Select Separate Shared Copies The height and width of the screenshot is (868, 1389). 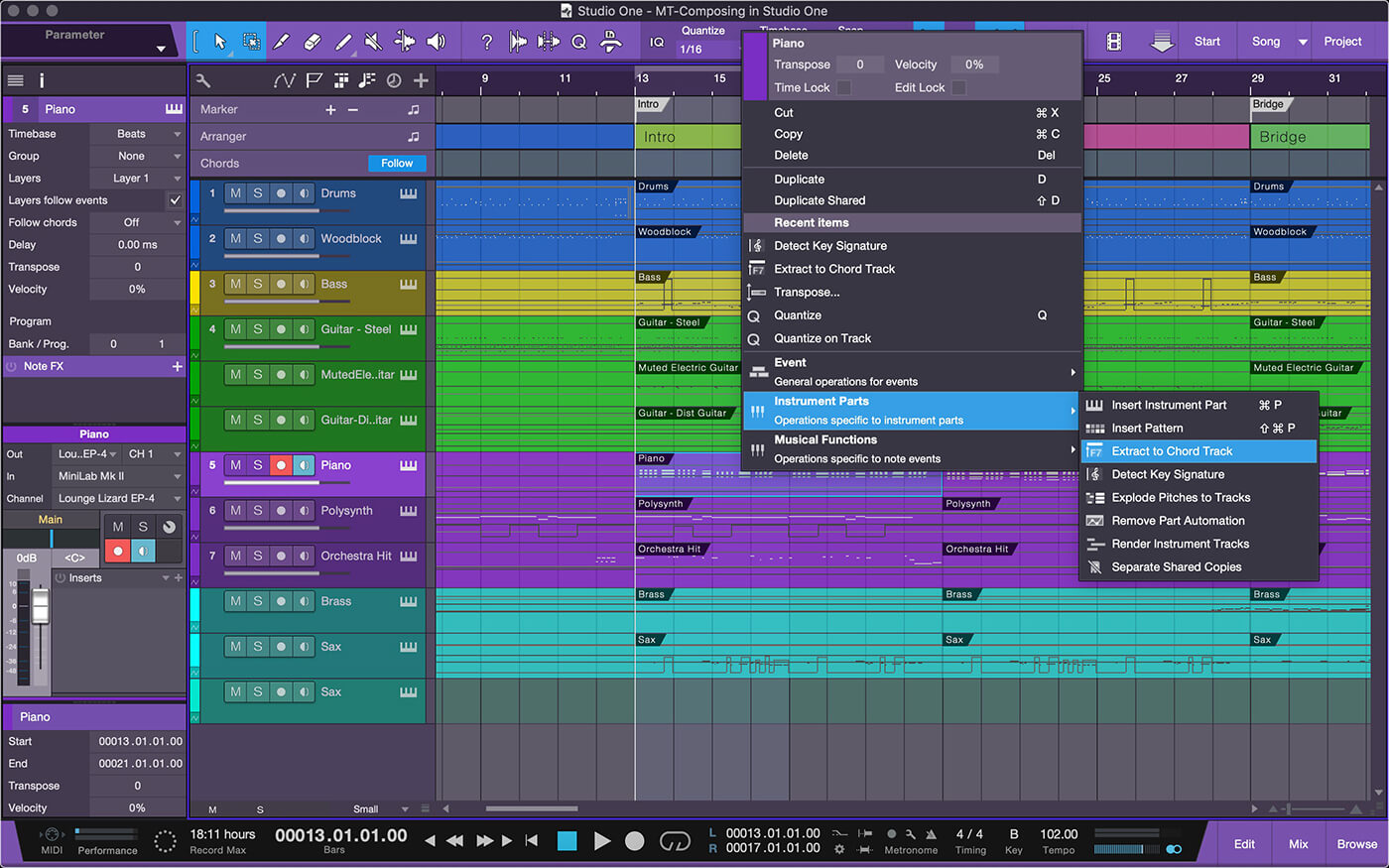[x=1199, y=567]
